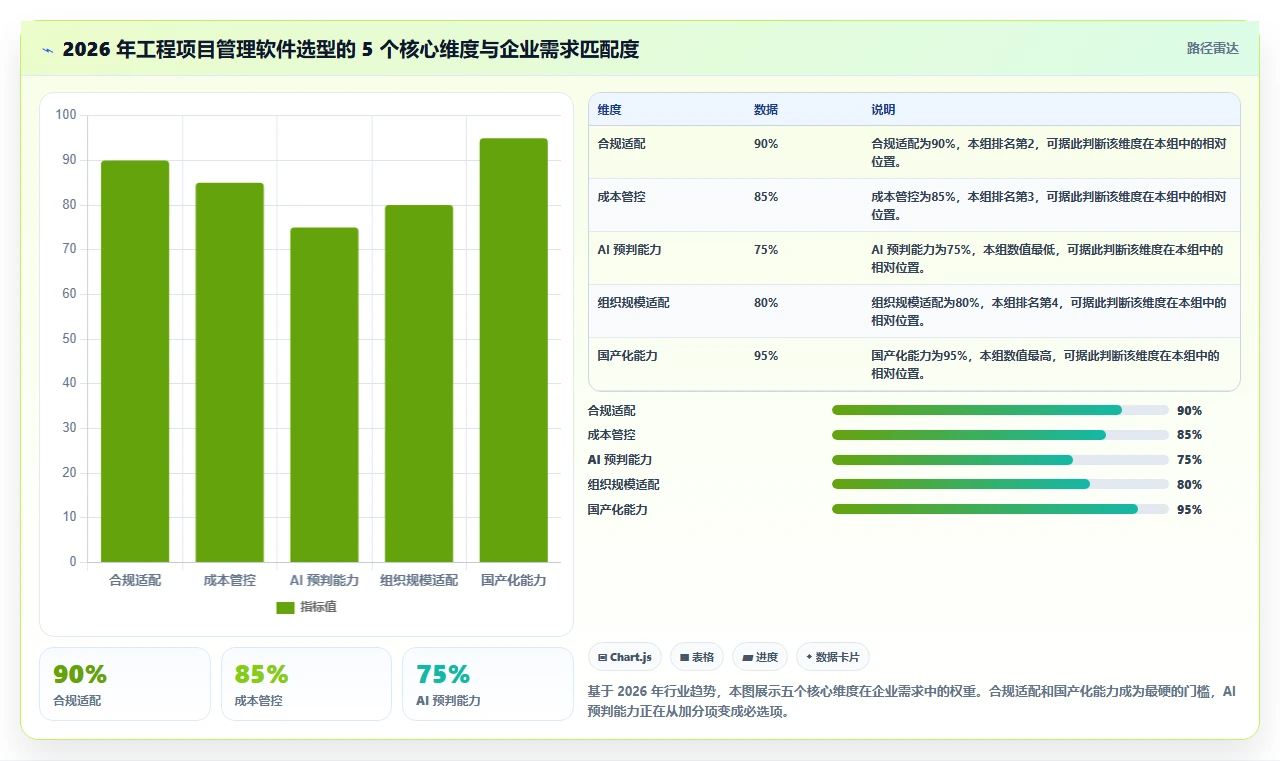Click the 指标值 legend text
This screenshot has height=761, width=1280.
coord(319,607)
